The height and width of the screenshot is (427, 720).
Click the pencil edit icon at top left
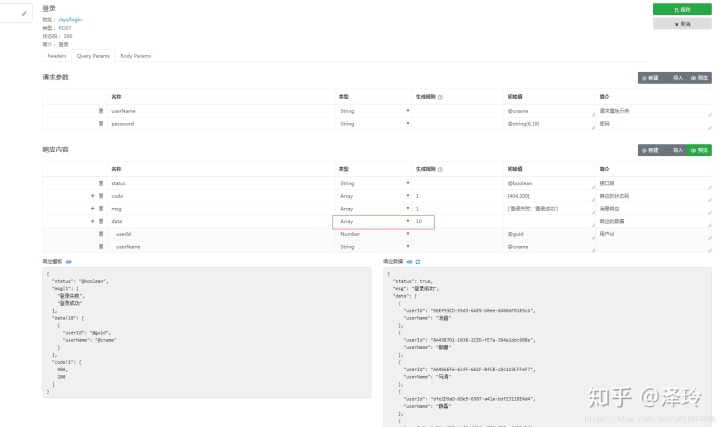click(x=24, y=13)
